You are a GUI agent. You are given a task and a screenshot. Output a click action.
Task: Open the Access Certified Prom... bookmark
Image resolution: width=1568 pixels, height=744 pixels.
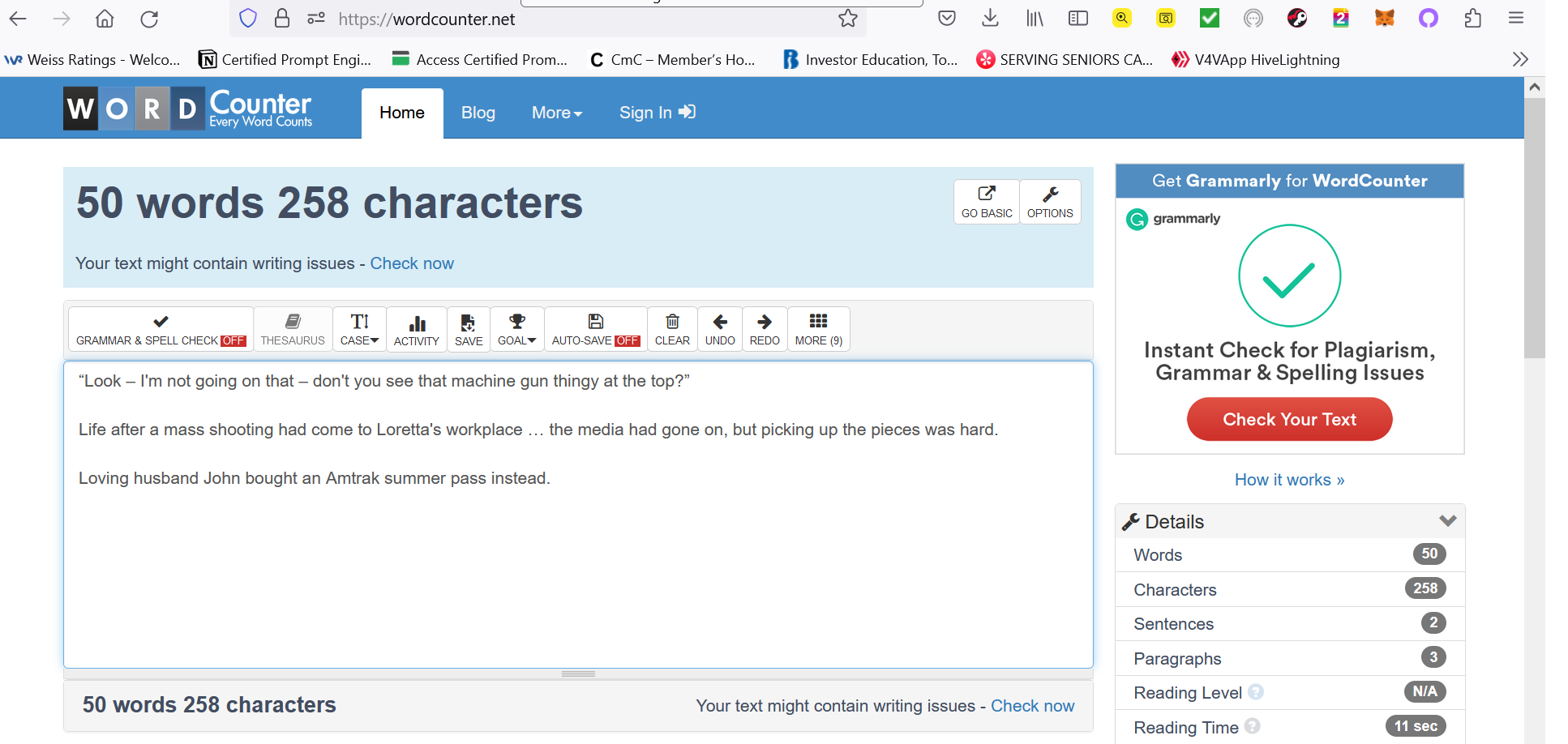(x=480, y=60)
